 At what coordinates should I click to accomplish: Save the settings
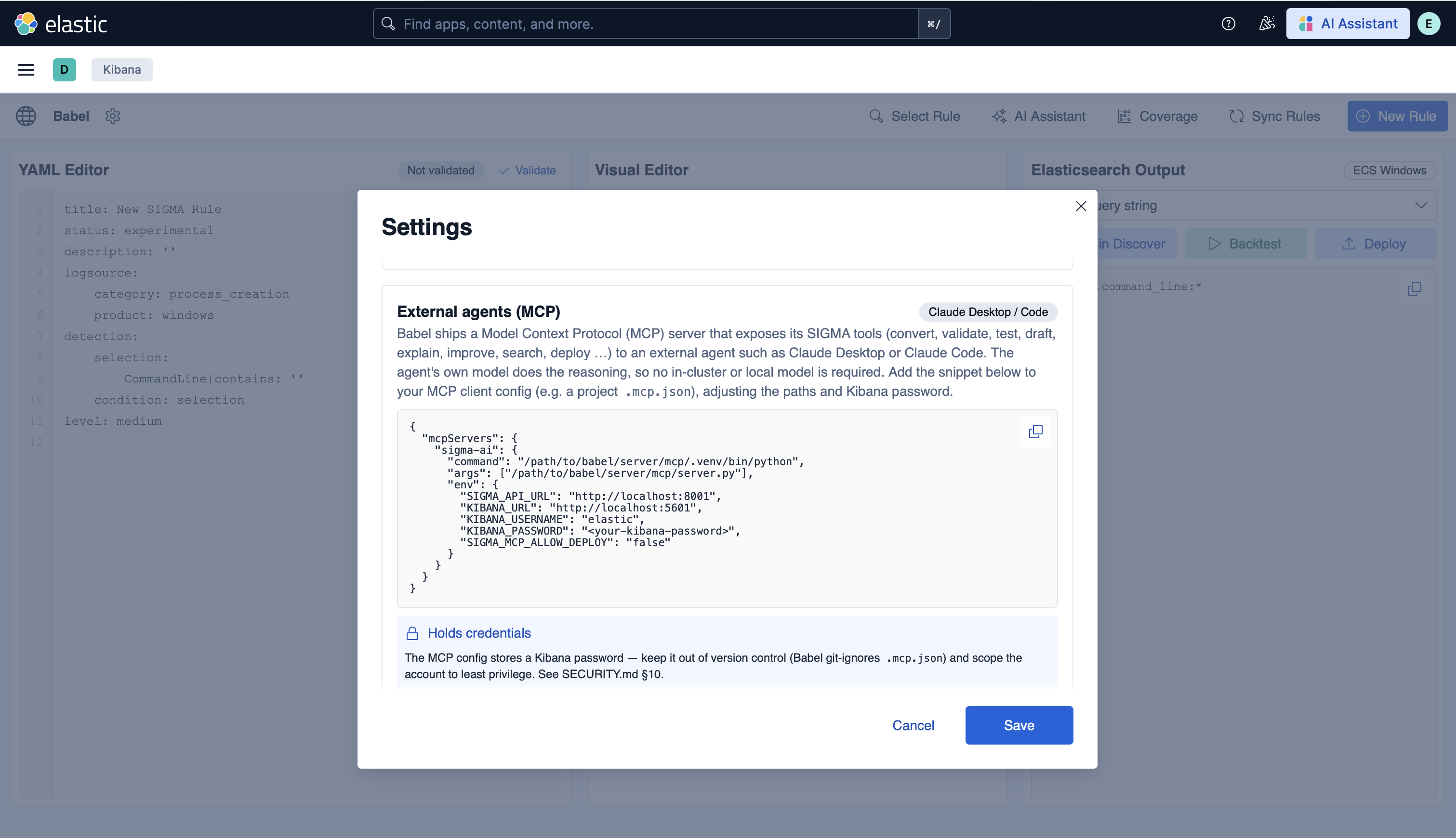point(1019,726)
